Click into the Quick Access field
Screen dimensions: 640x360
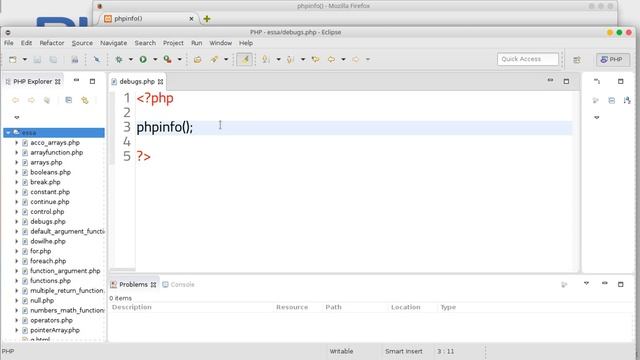[528, 59]
